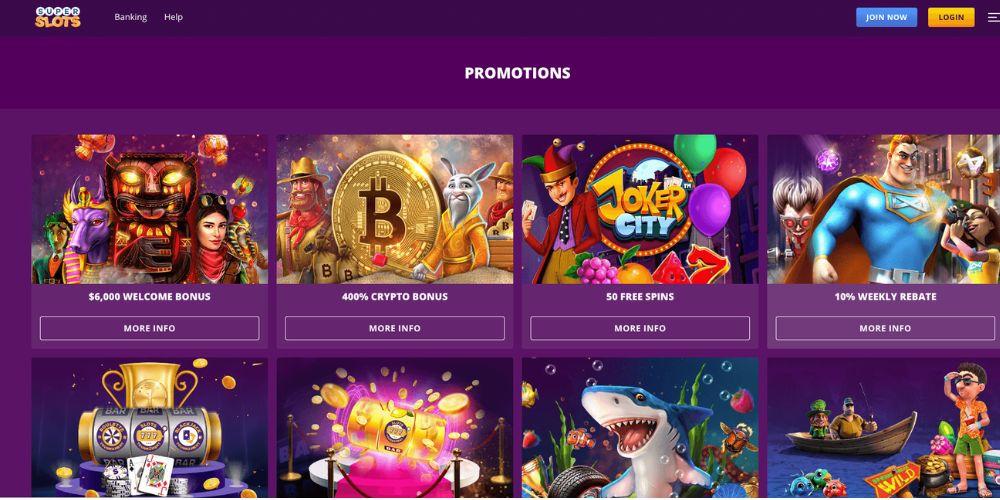Select the superhero weekly rebate image
Screen dimensions: 1000x500
pyautogui.click(x=883, y=209)
